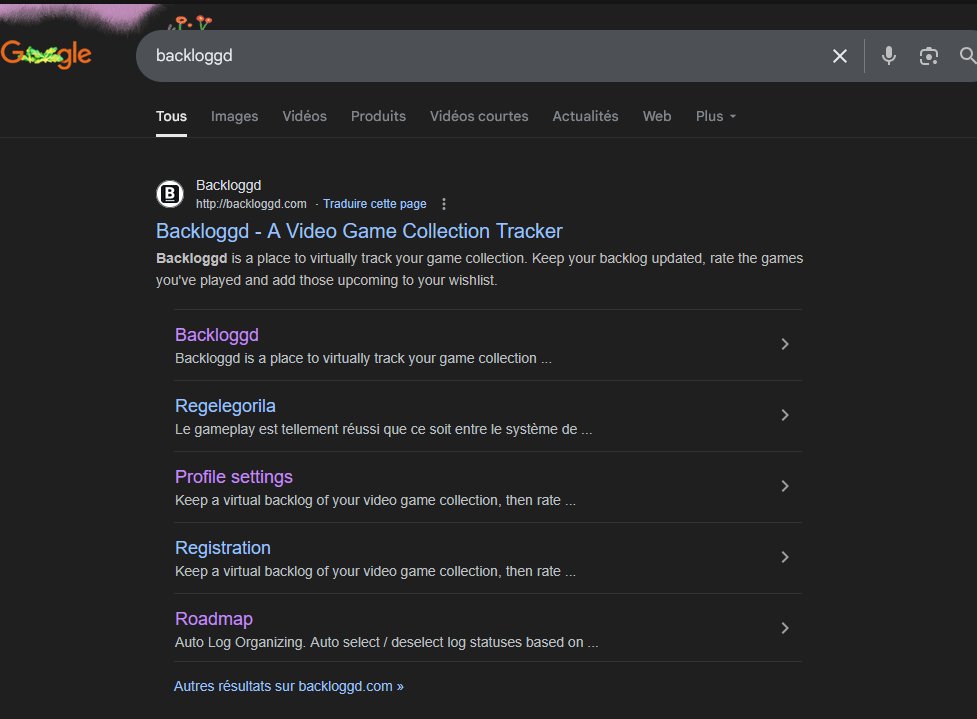Switch to the Vidéos tab
Viewport: 977px width, 719px height.
[x=304, y=117]
